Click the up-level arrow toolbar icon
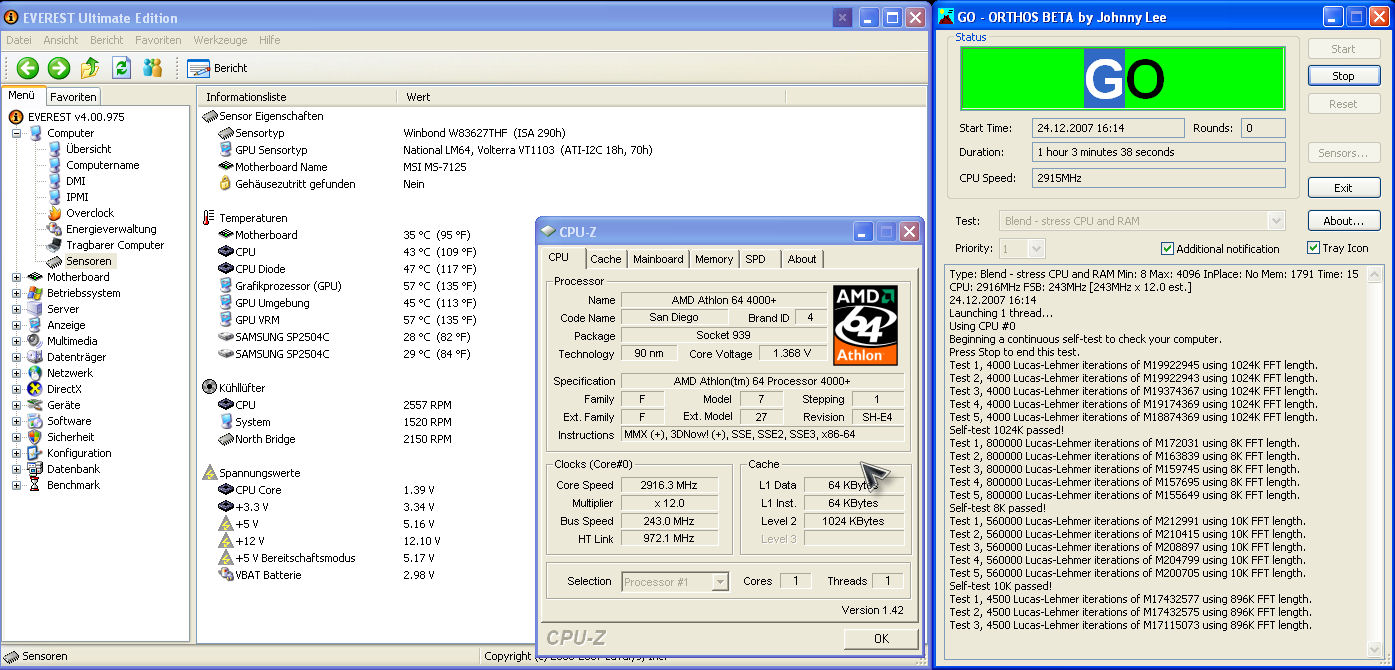The image size is (1395, 670). (x=90, y=68)
